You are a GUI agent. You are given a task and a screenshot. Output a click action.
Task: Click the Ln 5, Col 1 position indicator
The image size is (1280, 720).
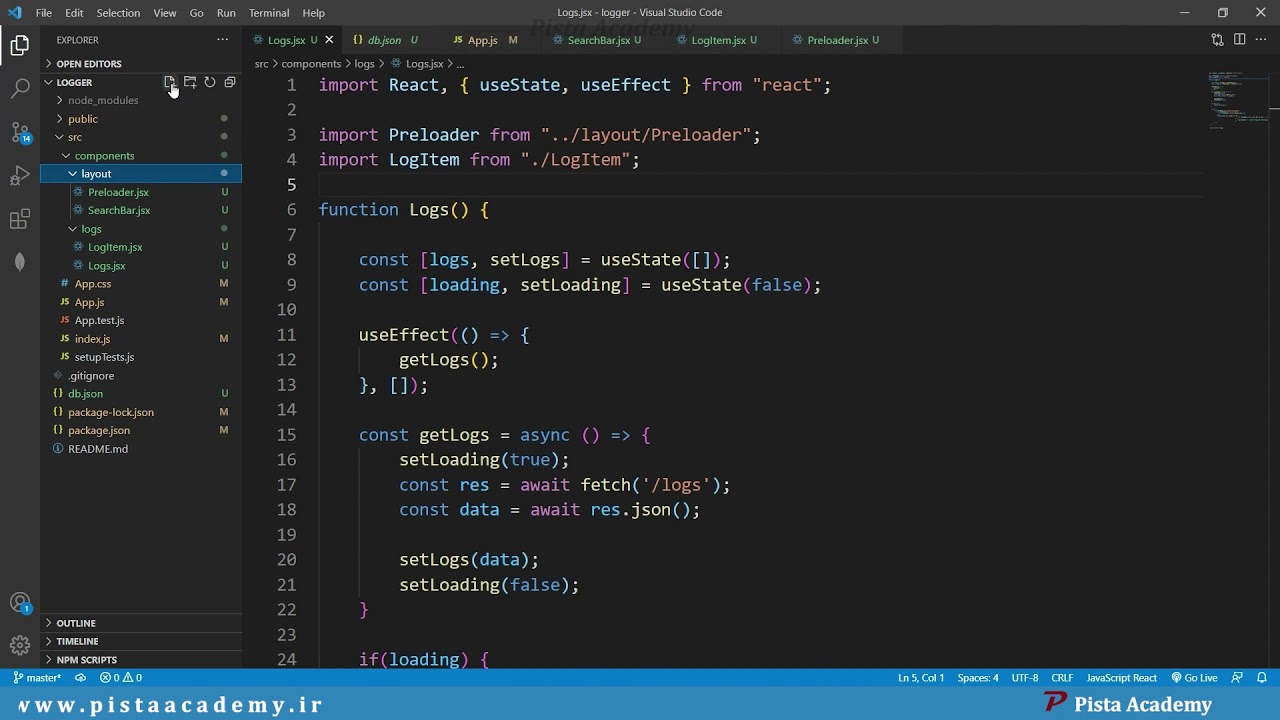click(x=921, y=678)
